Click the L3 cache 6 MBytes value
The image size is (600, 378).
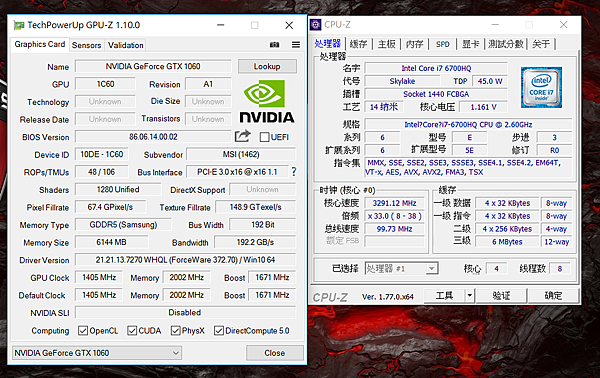click(x=507, y=242)
